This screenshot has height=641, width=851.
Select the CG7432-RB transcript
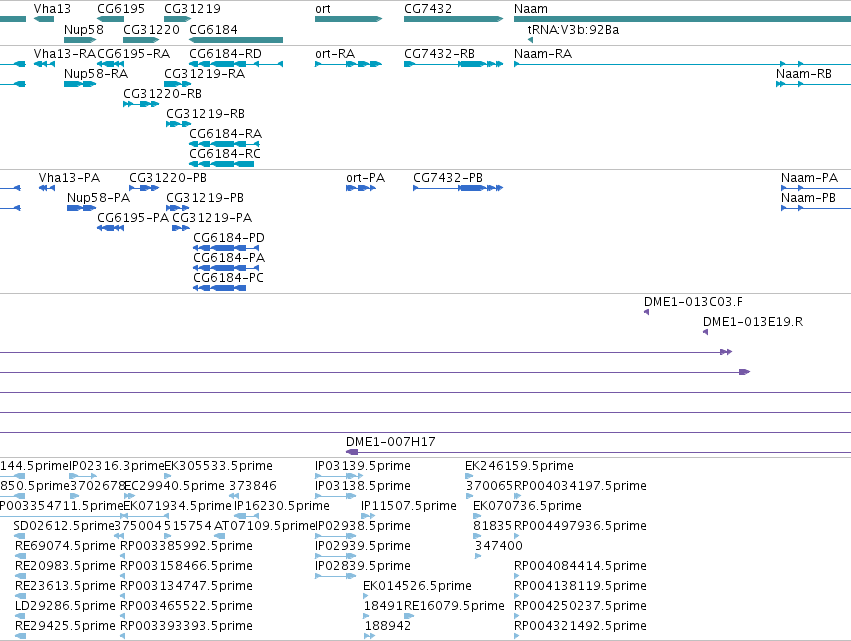[454, 64]
